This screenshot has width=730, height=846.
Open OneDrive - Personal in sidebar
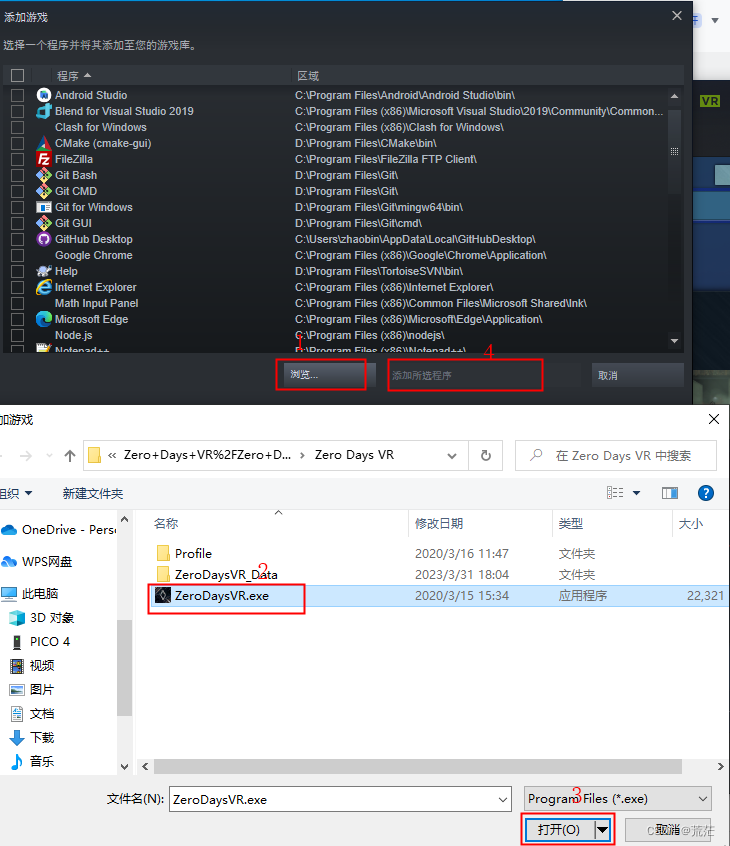[58, 530]
